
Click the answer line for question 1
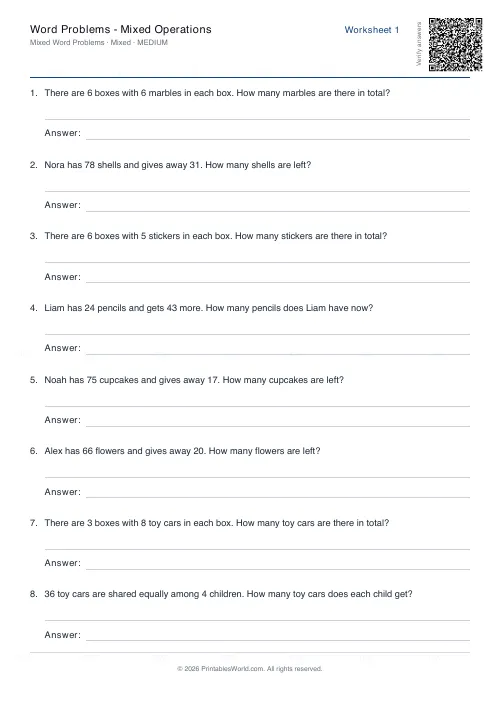coord(278,135)
